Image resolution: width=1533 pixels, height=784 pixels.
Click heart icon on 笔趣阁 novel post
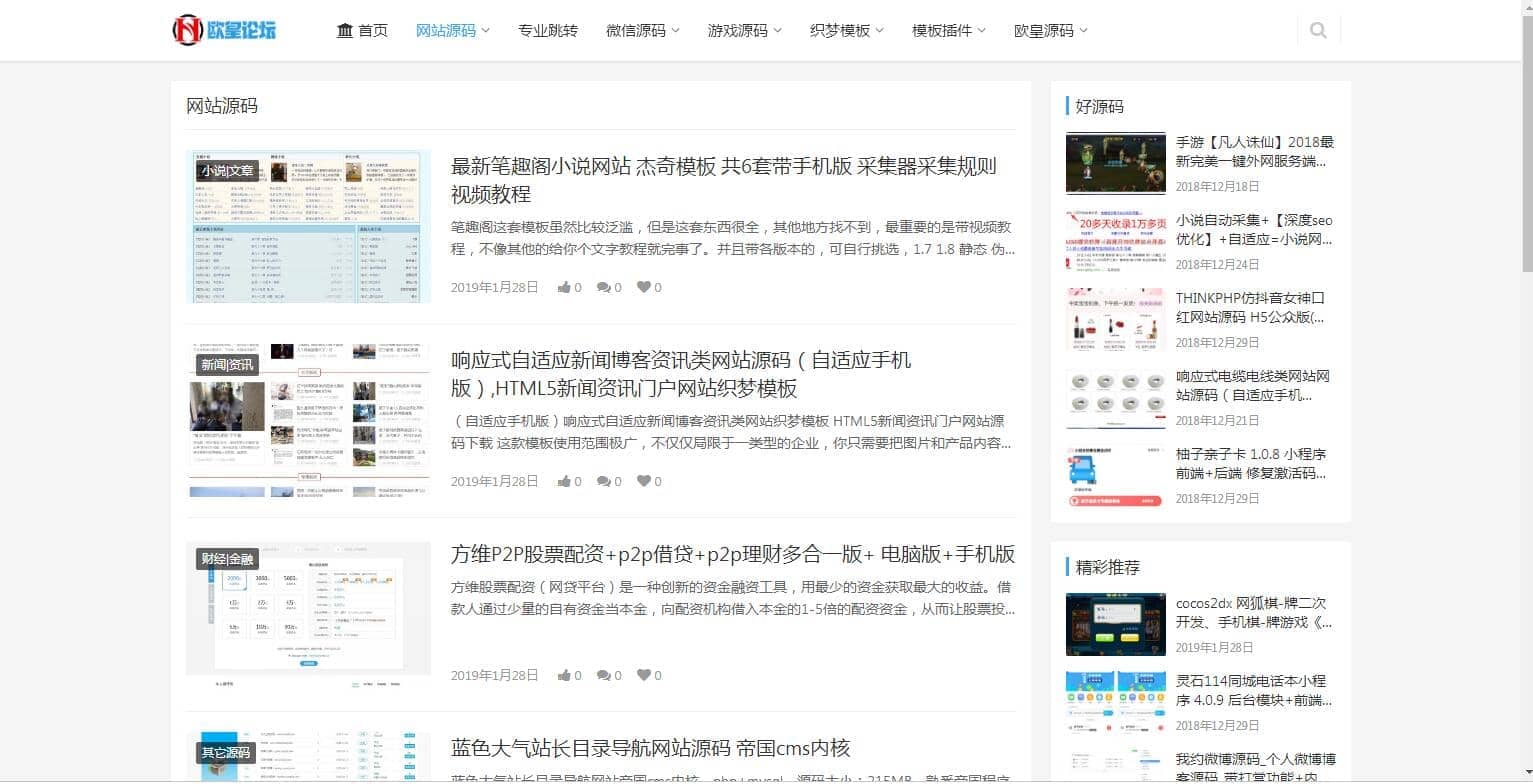coord(644,288)
